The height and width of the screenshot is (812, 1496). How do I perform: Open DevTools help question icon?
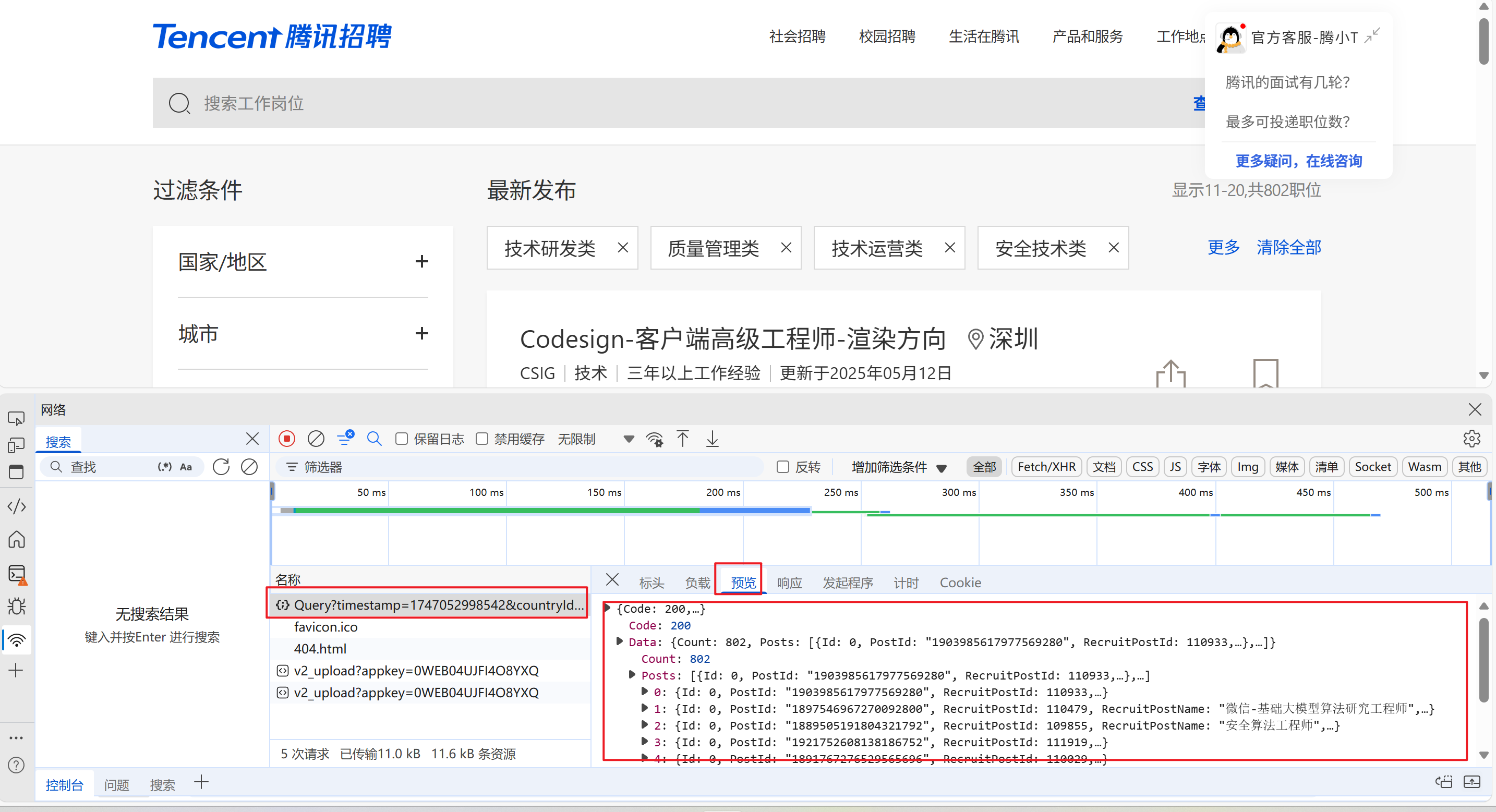16,766
